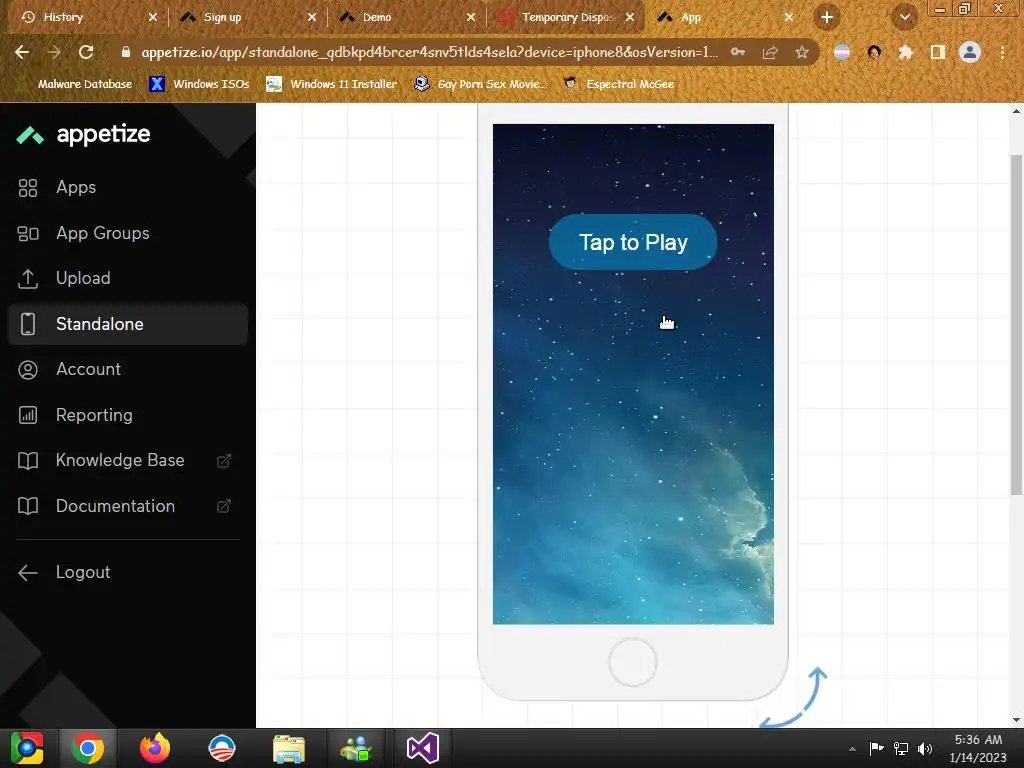This screenshot has height=768, width=1024.
Task: Click the Standalone phone icon
Action: tap(27, 324)
